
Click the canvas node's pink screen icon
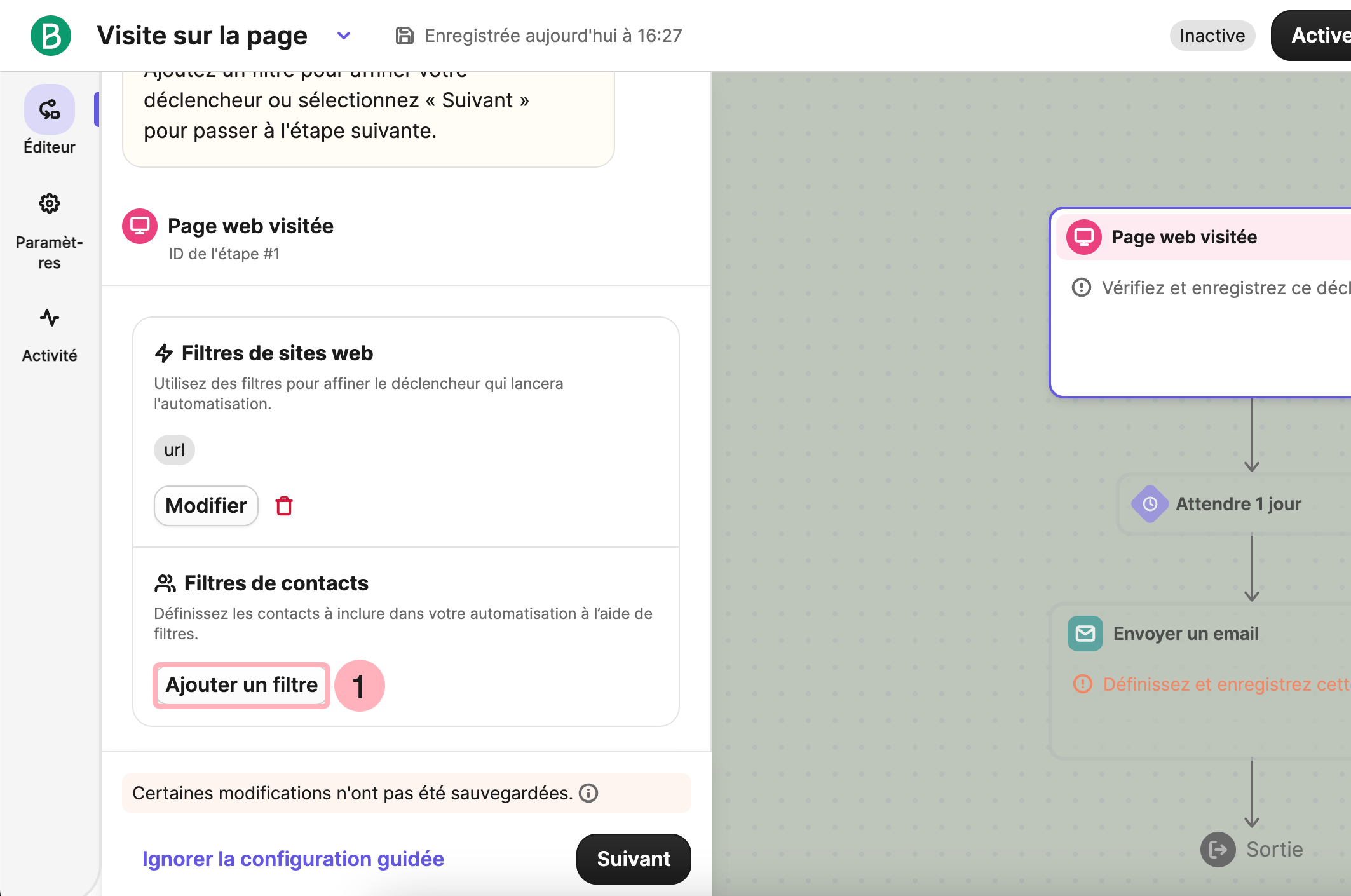(1084, 237)
